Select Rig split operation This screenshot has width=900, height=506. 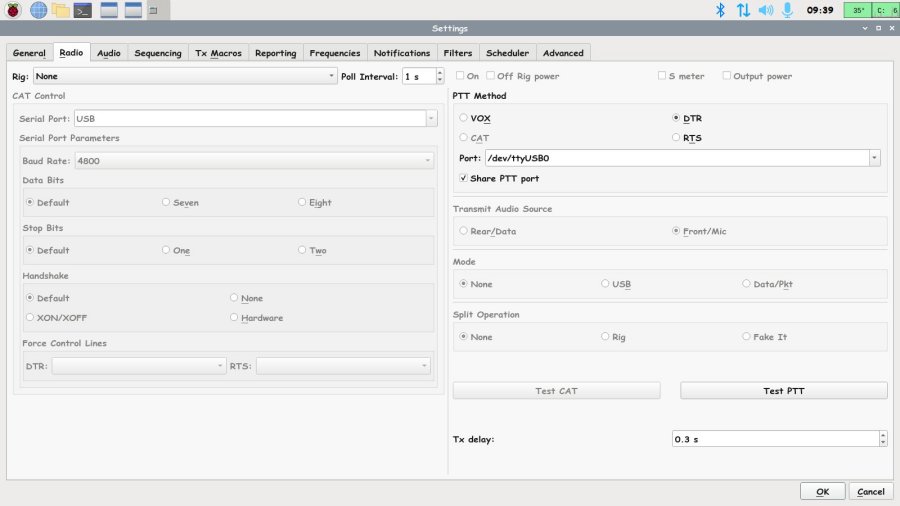click(x=613, y=337)
